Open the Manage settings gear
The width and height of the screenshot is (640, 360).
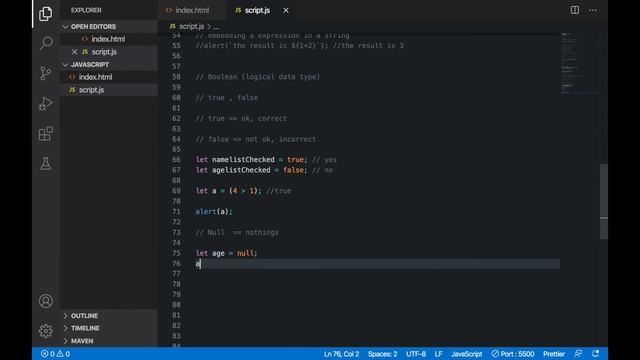coord(46,331)
